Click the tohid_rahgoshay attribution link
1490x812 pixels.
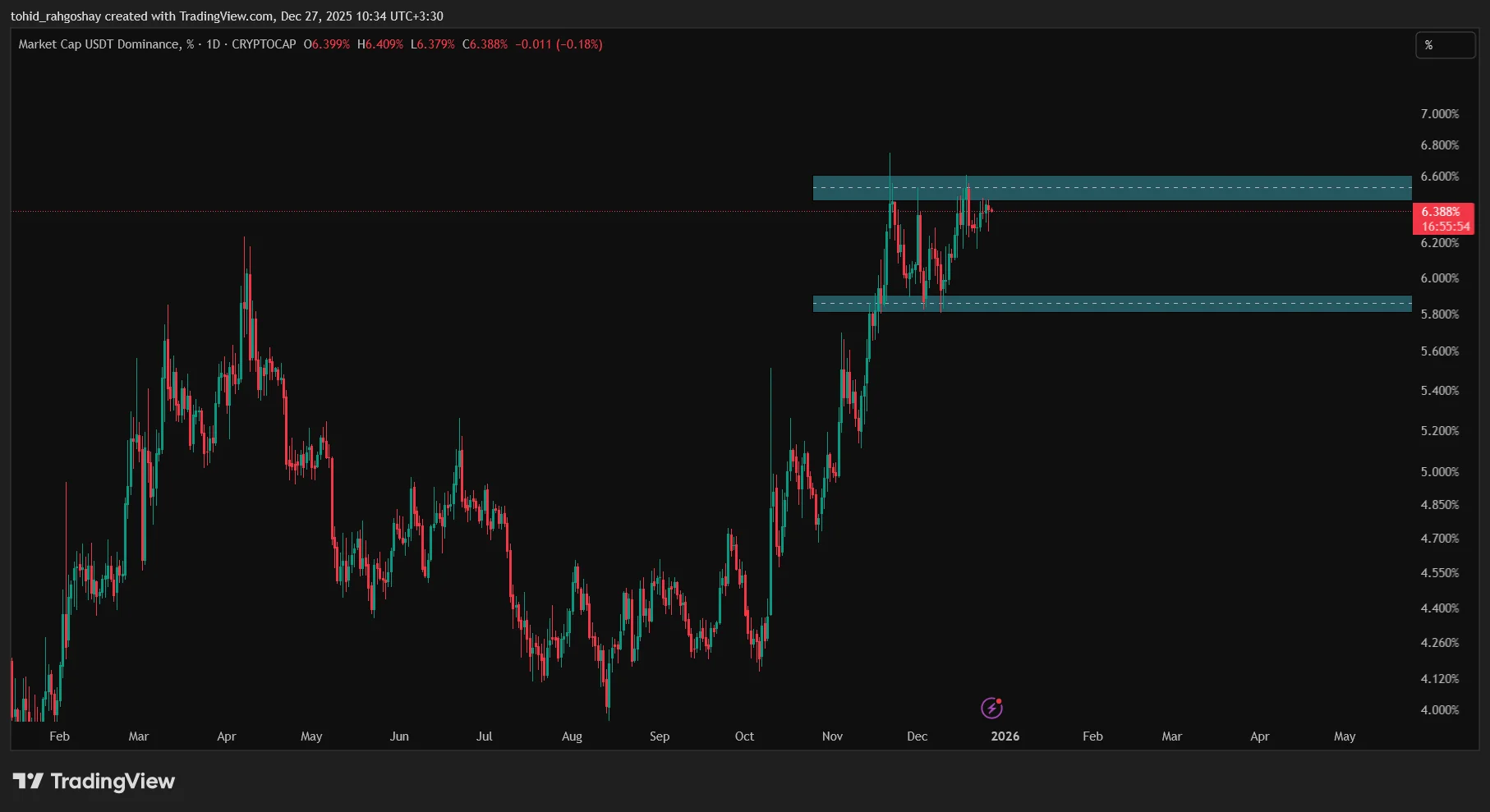pyautogui.click(x=53, y=16)
